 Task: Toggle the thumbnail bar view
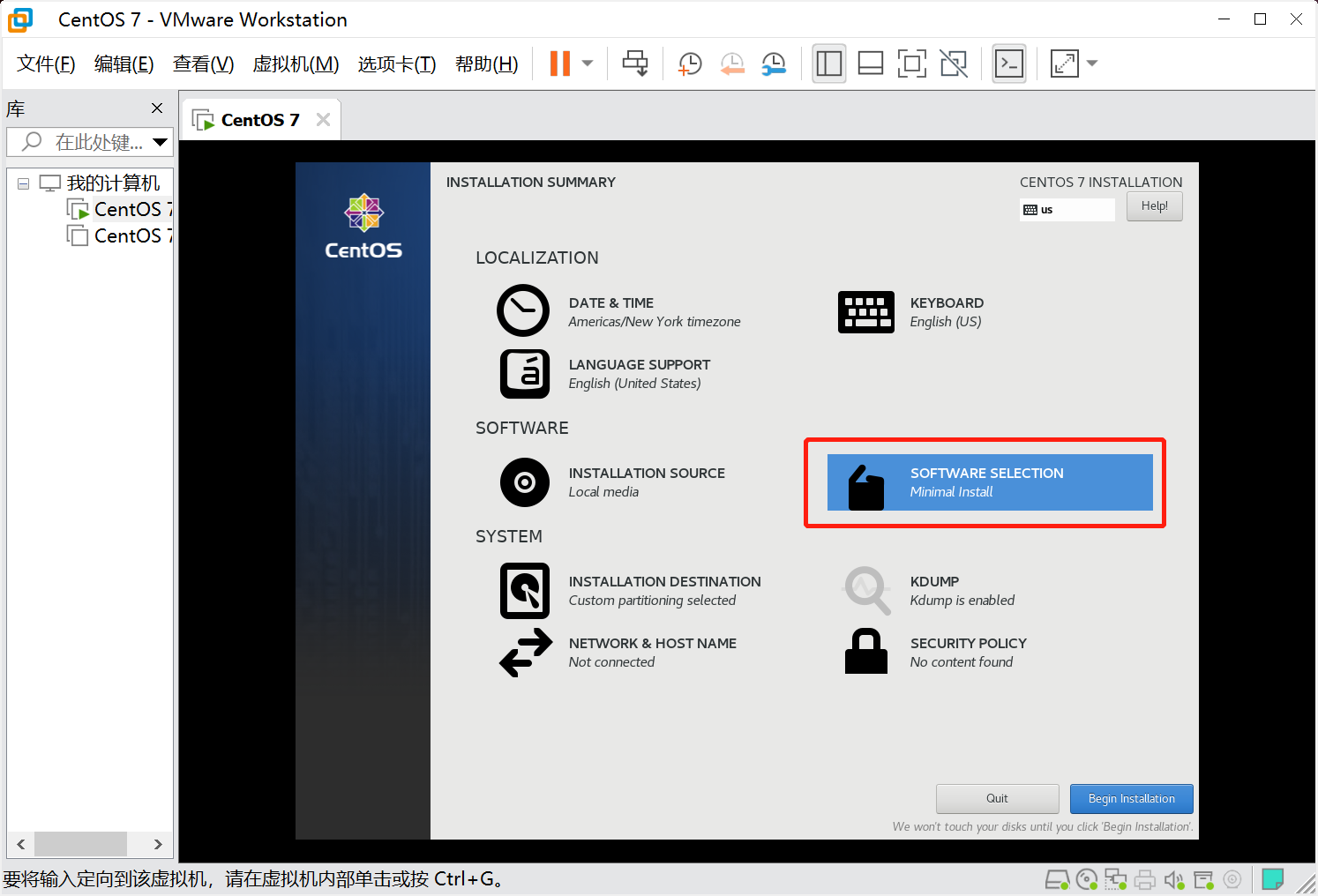871,63
